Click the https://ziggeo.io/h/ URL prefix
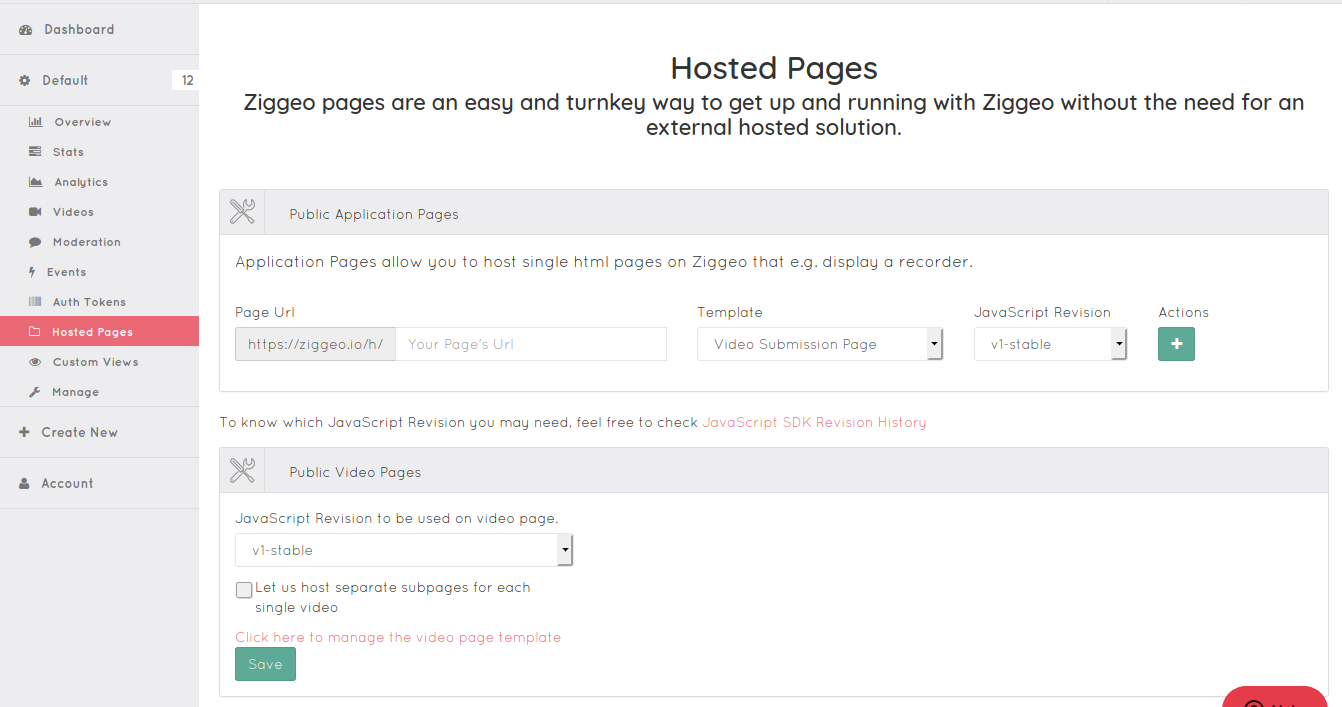Image resolution: width=1342 pixels, height=707 pixels. 315,344
